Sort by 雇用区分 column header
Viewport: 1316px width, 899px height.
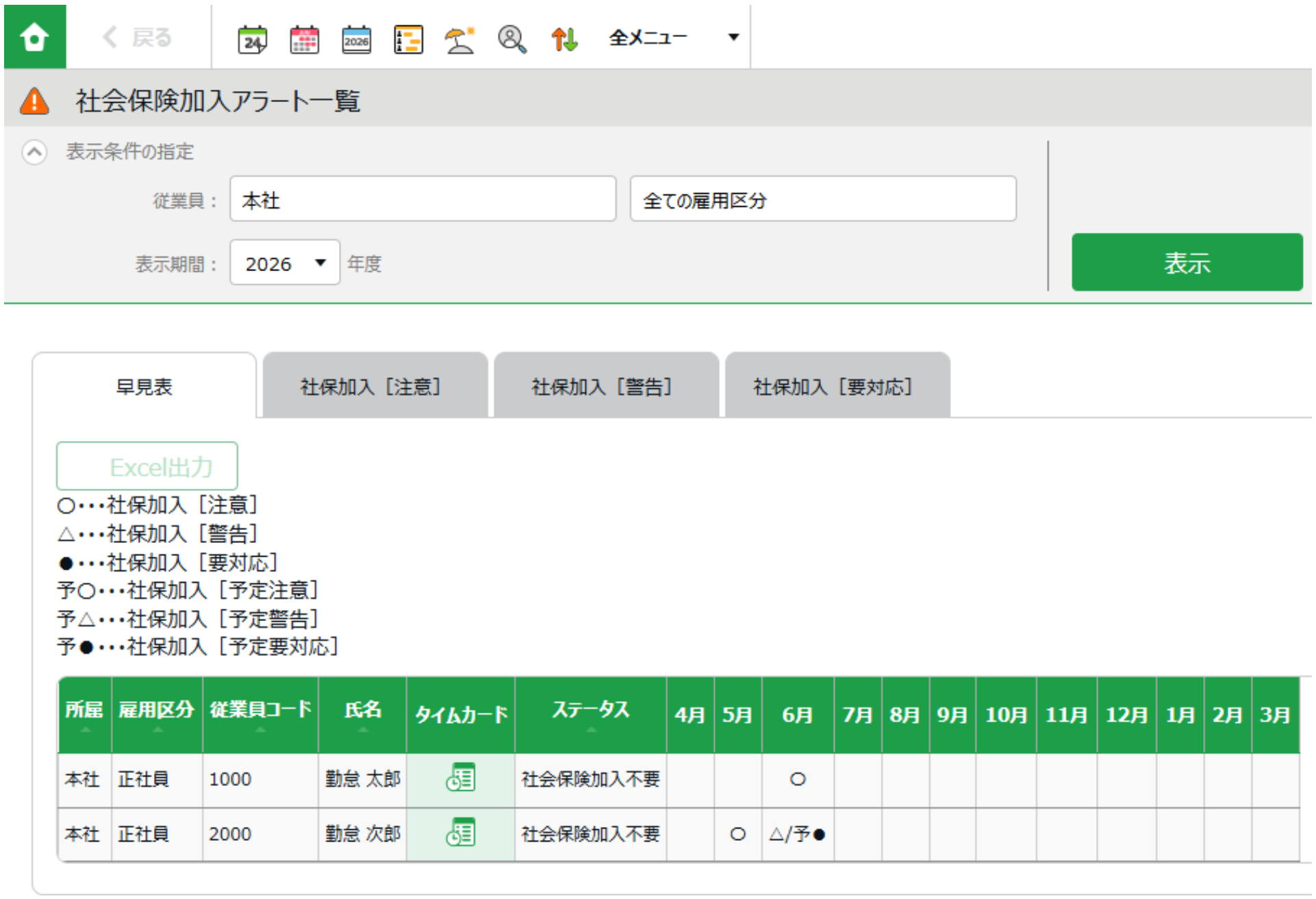coord(157,715)
